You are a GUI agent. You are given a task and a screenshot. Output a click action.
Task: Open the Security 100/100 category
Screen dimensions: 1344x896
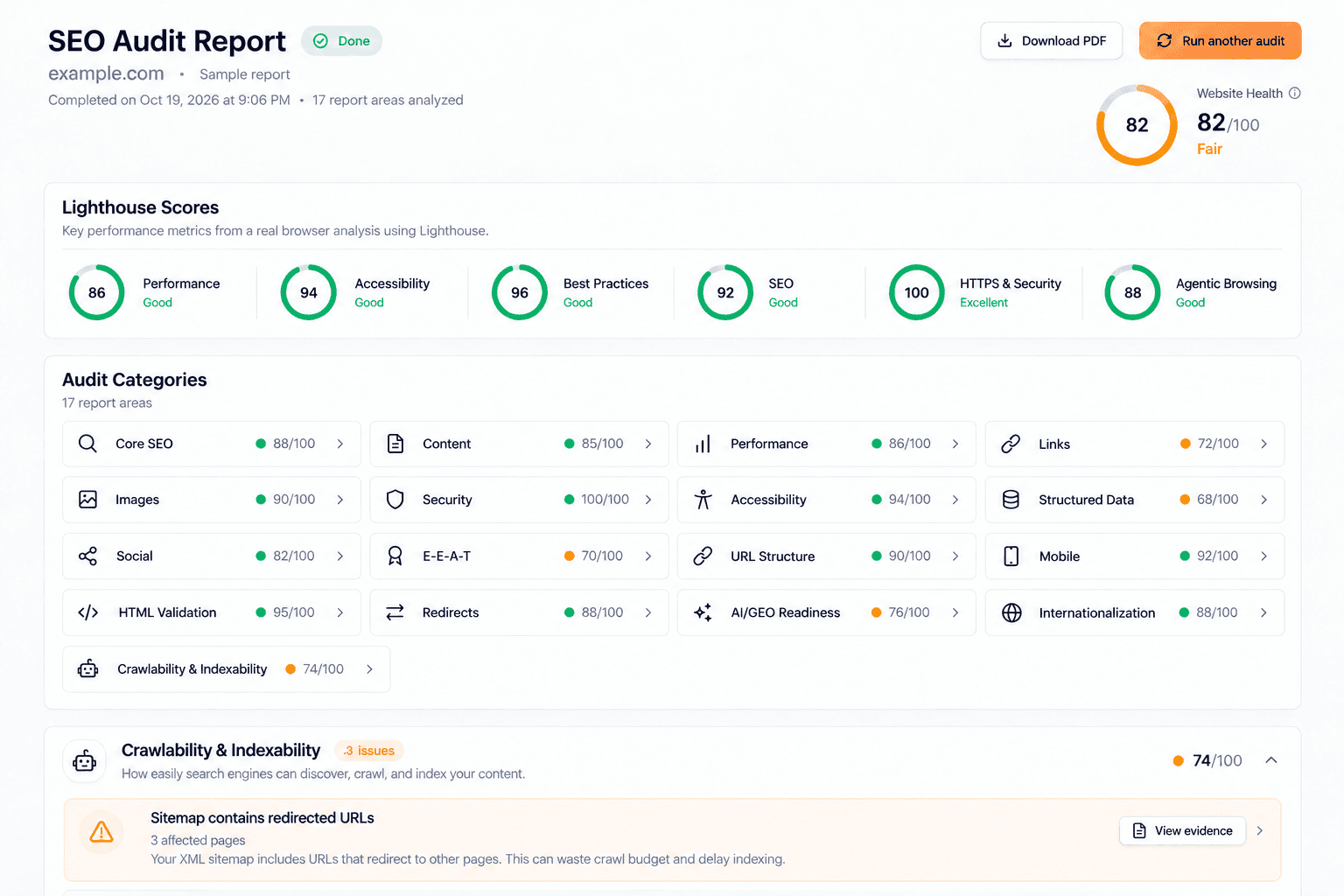(x=519, y=500)
